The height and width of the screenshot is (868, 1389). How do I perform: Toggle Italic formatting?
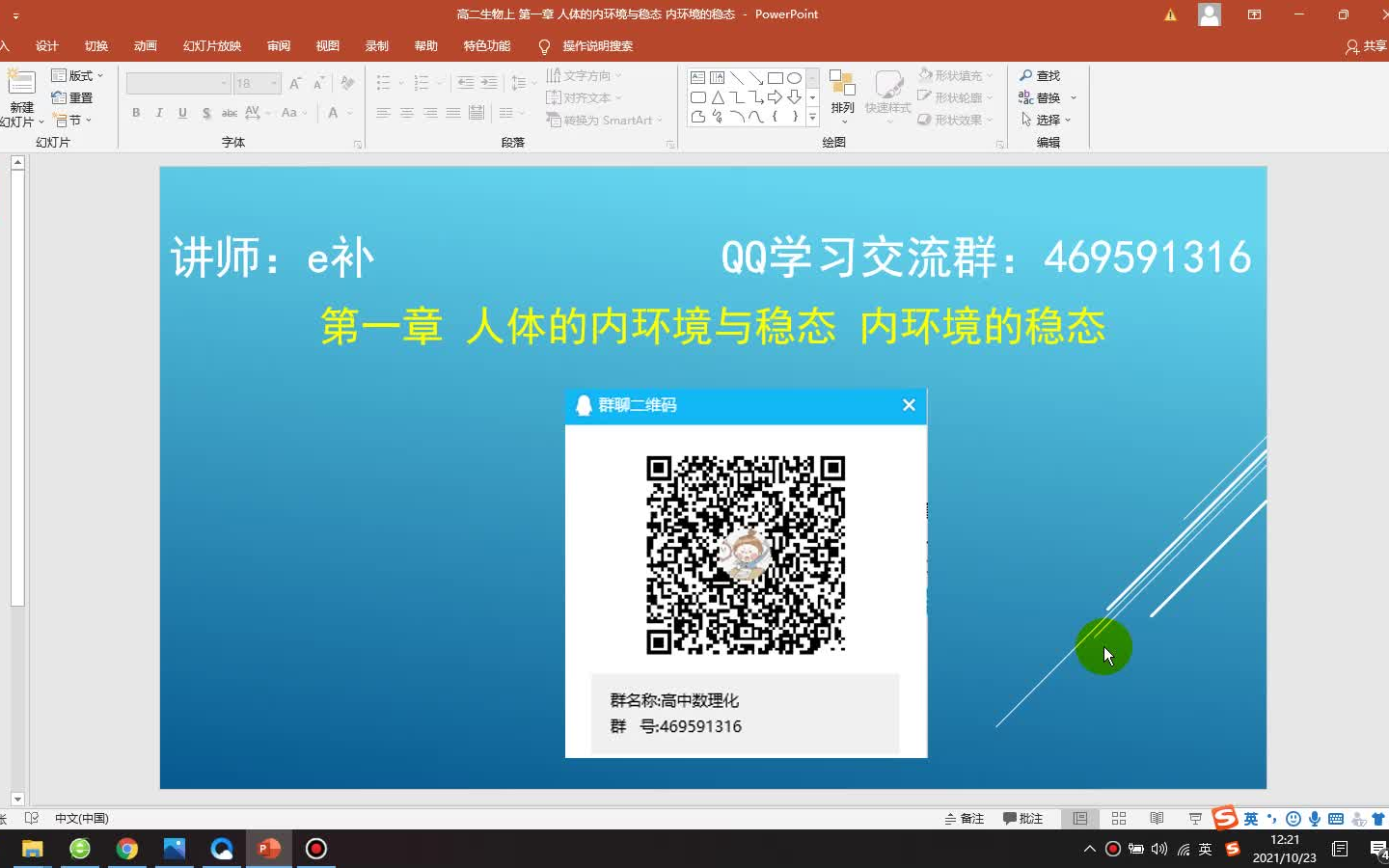[159, 113]
